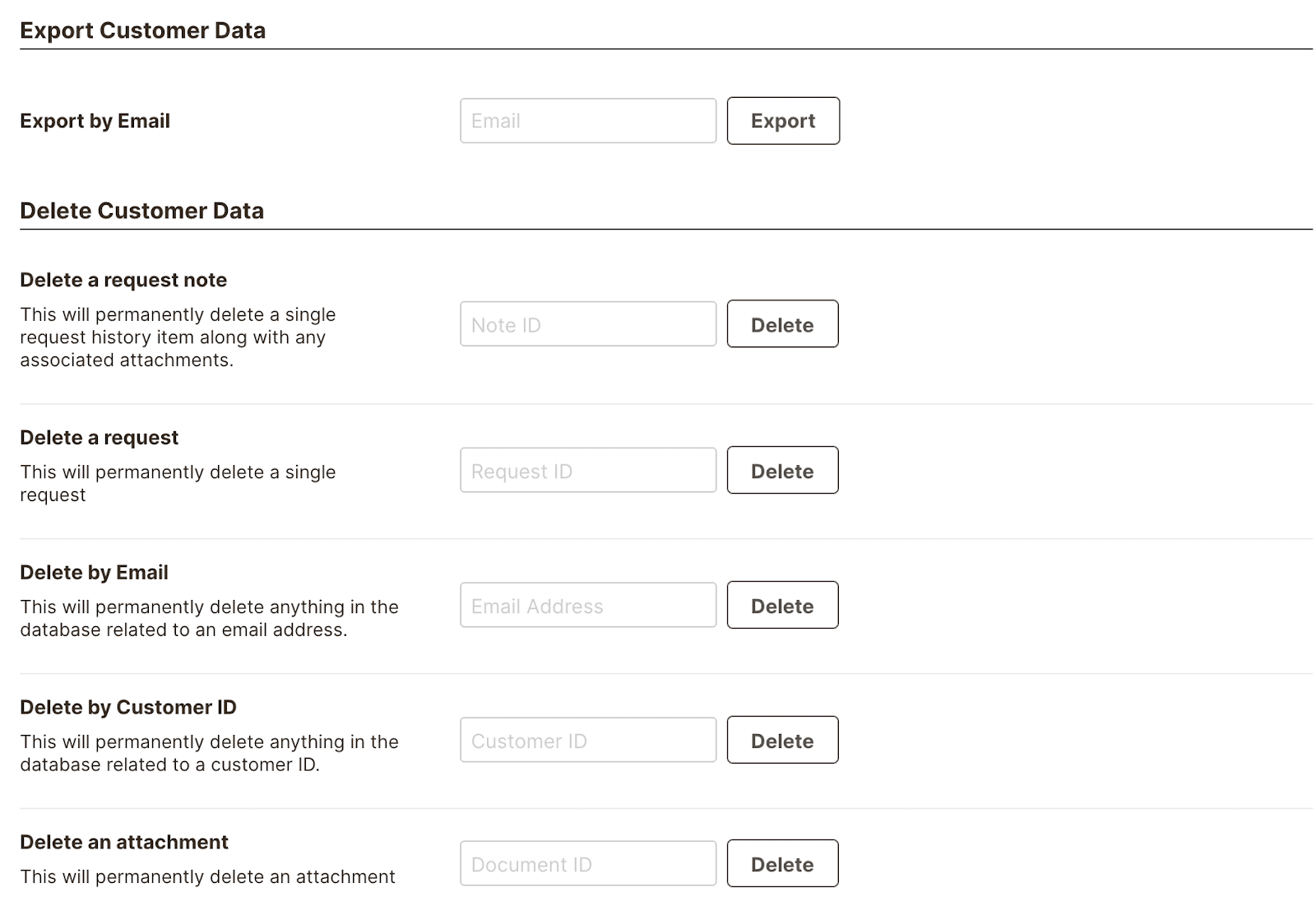The image size is (1316, 920).
Task: Click the Export button
Action: coord(783,121)
